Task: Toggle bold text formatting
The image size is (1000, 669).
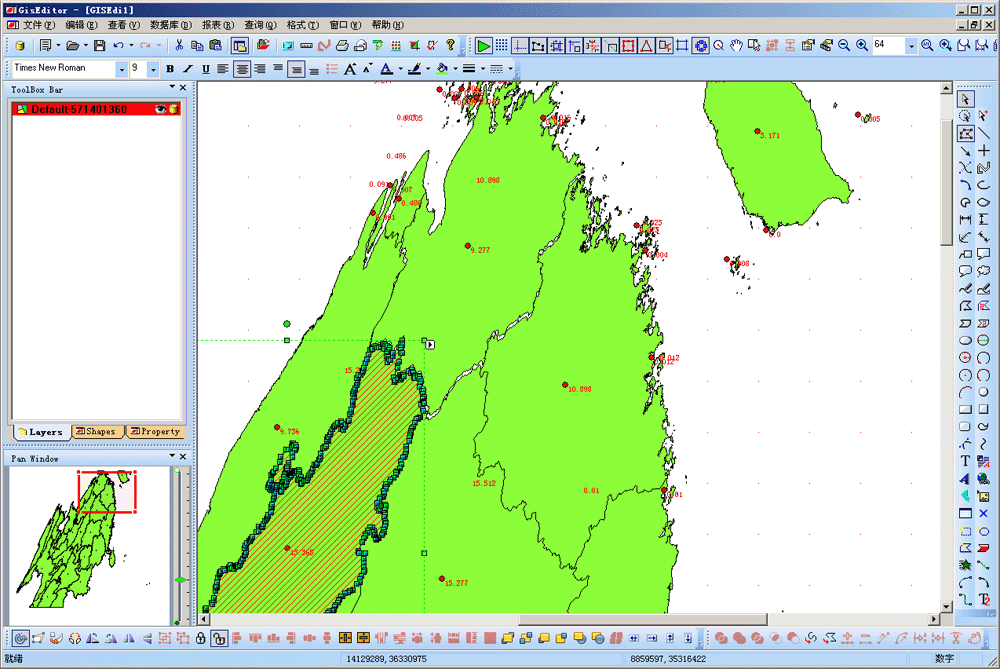Action: point(169,69)
